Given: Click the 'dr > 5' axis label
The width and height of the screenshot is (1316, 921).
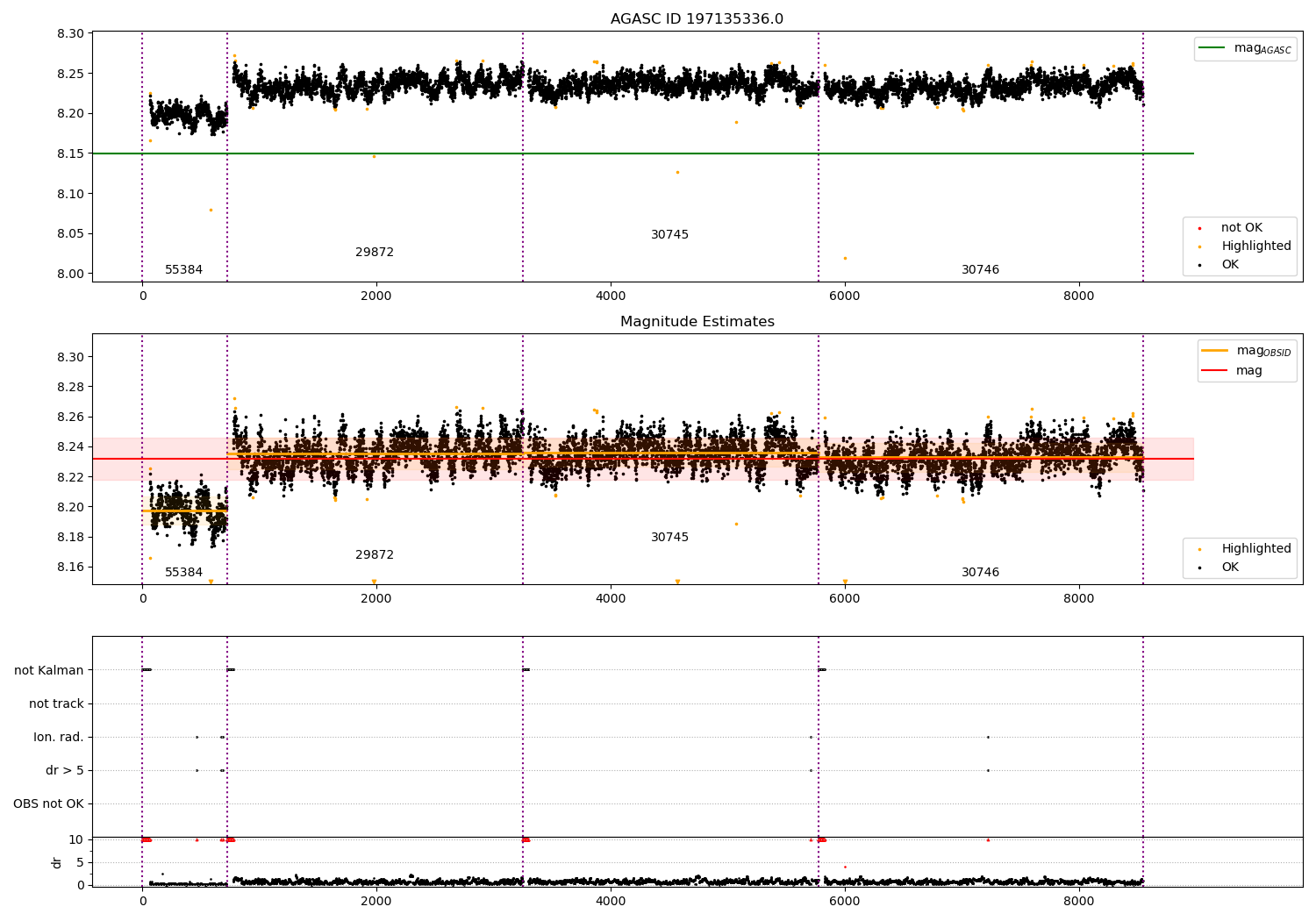Looking at the screenshot, I should [x=65, y=770].
